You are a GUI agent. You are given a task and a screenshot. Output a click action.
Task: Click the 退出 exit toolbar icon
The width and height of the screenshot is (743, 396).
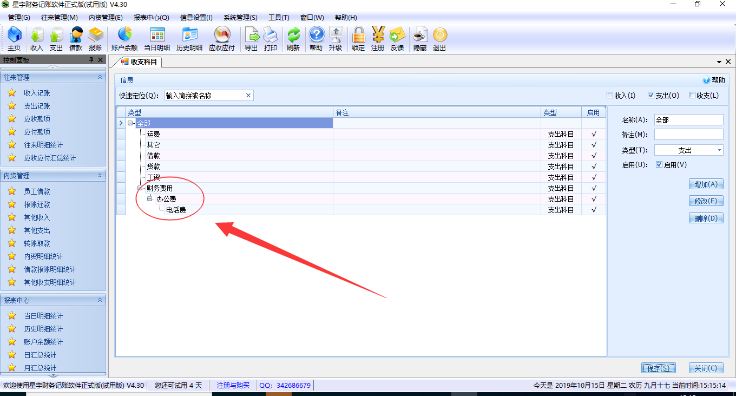pyautogui.click(x=440, y=38)
